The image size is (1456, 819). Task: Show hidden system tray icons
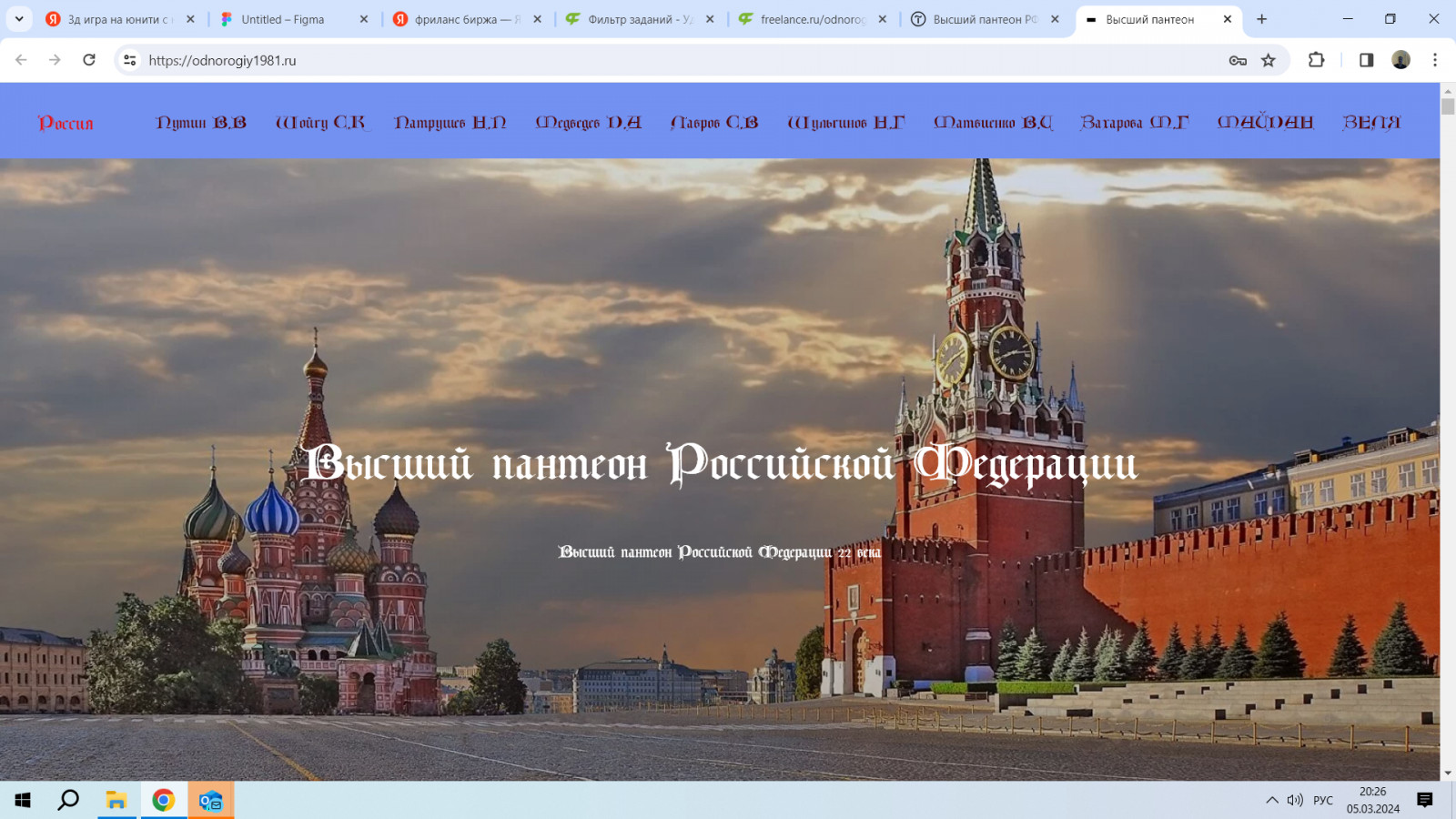point(1271,800)
